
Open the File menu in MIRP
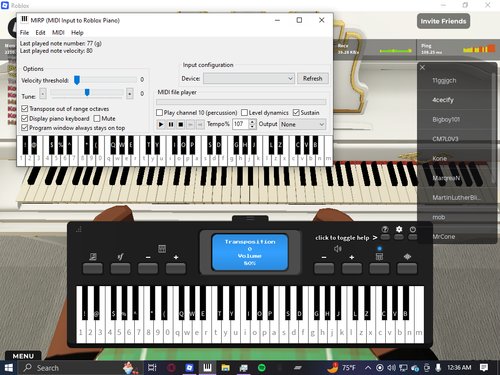24,33
